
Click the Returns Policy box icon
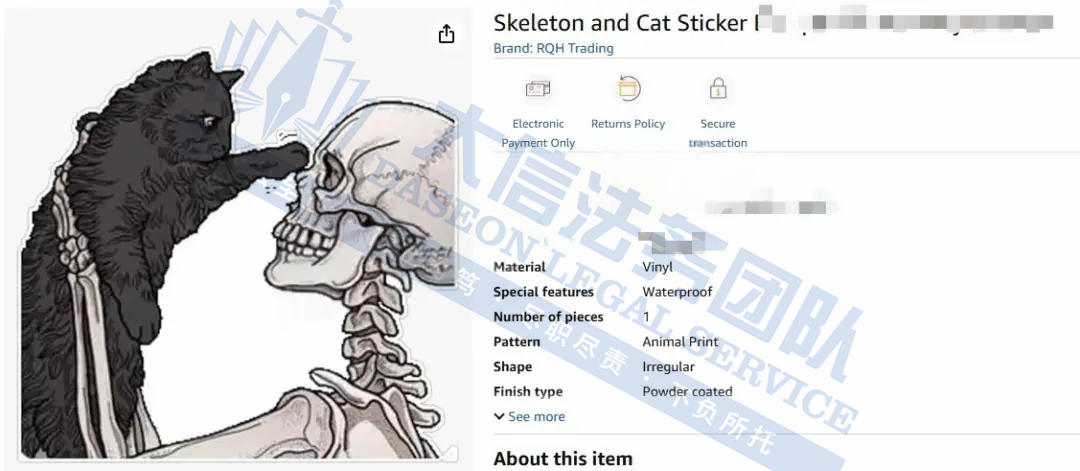point(628,89)
